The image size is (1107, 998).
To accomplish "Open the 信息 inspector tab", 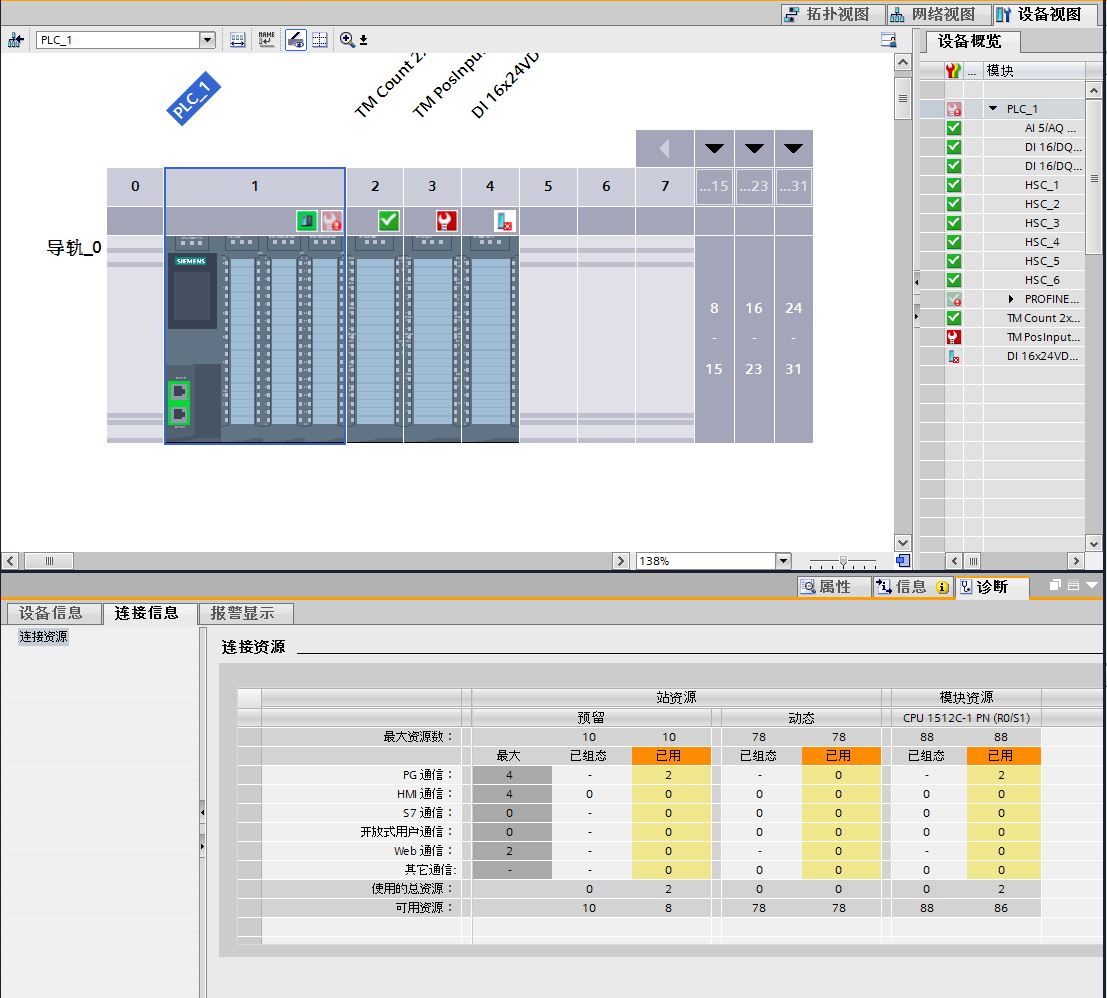I will point(911,587).
